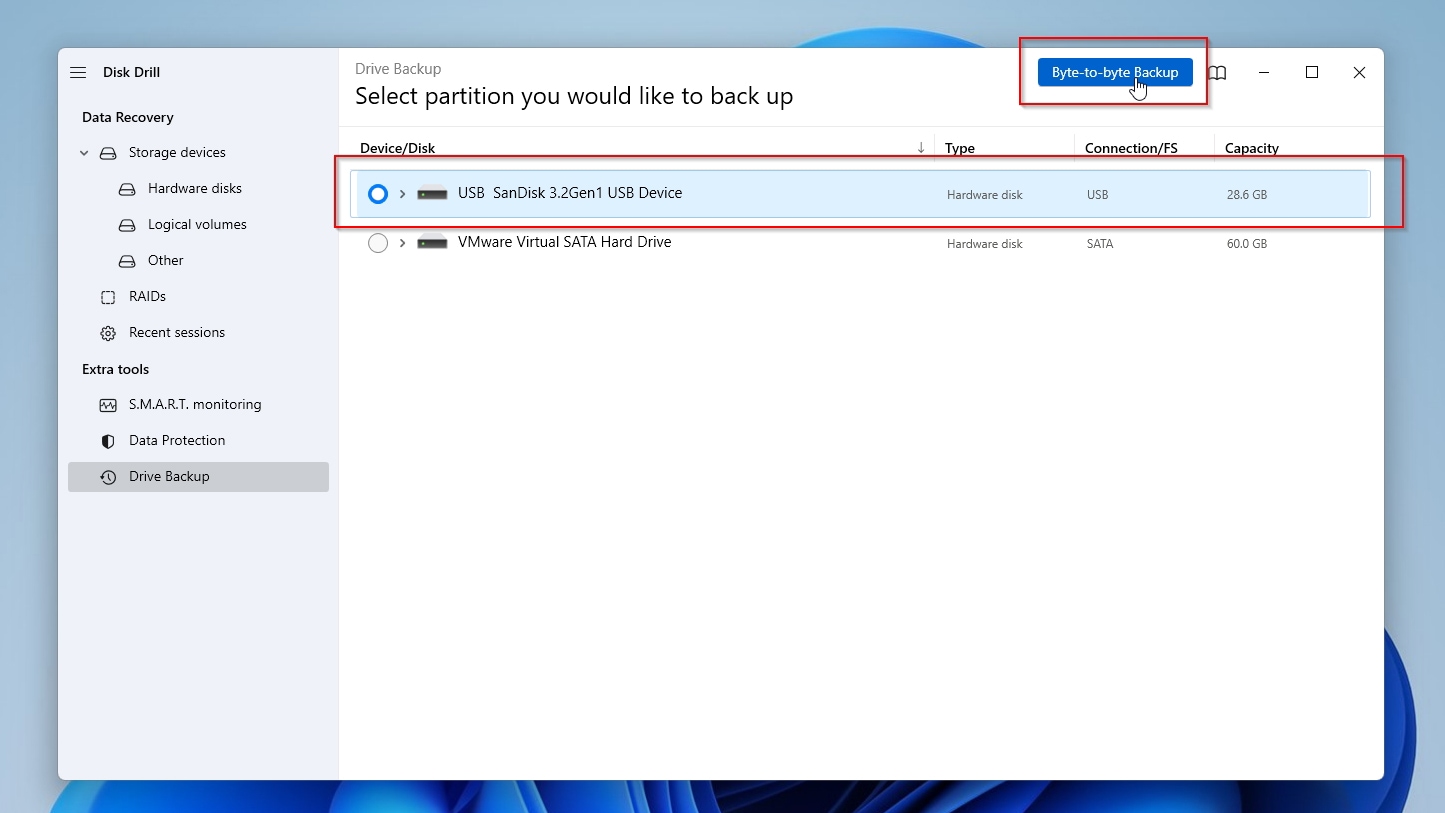Viewport: 1445px width, 813px height.
Task: Go to RAIDs section
Action: (x=147, y=296)
